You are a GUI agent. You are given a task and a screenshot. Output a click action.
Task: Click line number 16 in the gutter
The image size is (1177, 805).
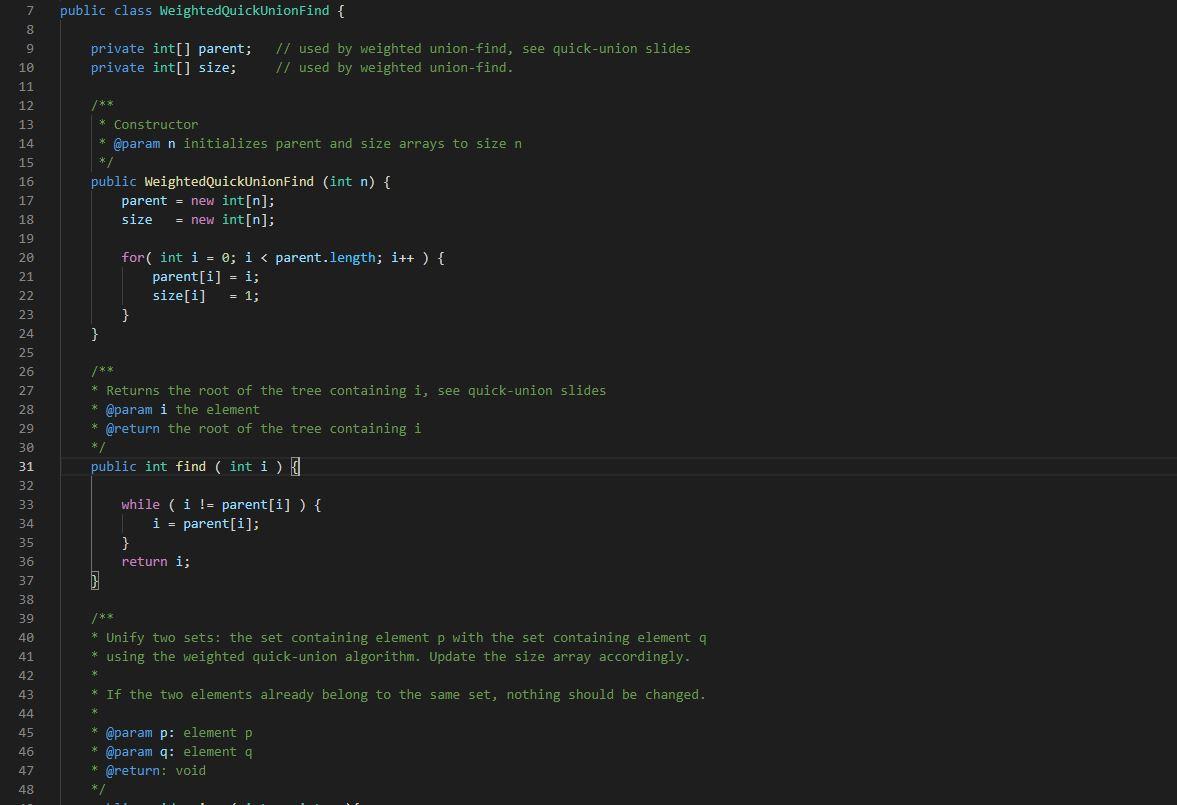click(x=26, y=182)
